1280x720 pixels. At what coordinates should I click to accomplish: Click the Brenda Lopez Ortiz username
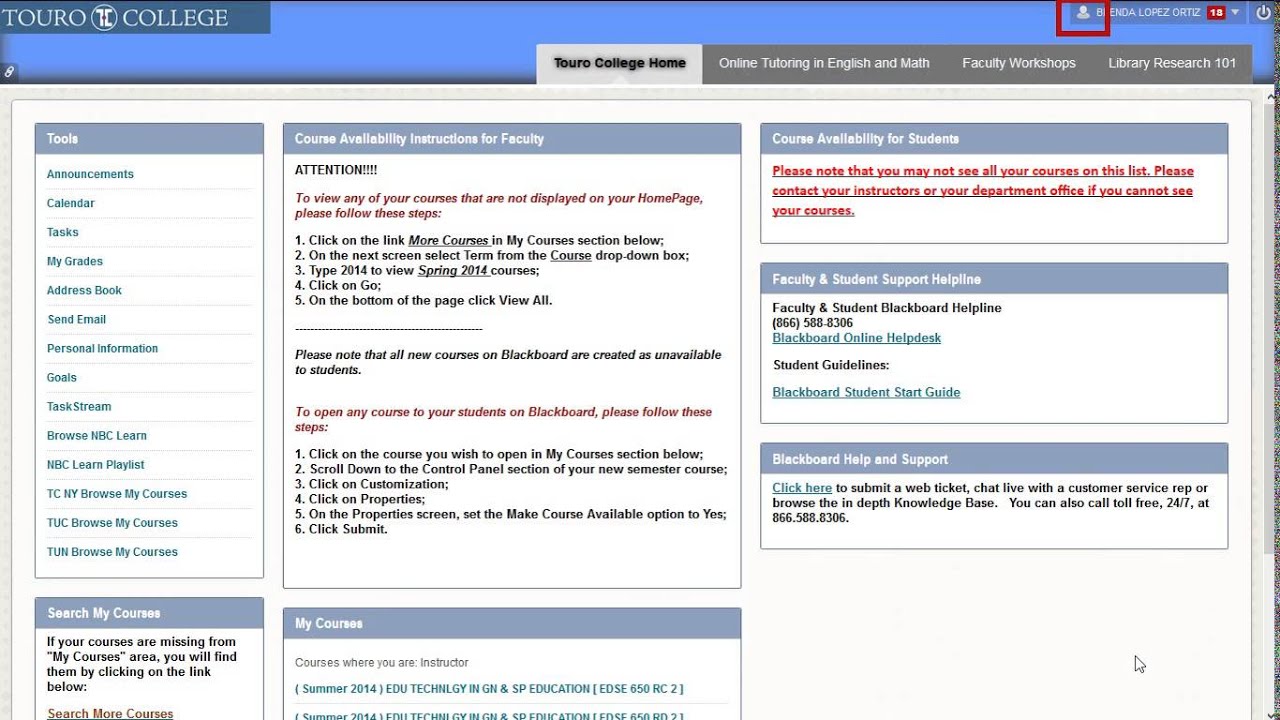coord(1148,13)
